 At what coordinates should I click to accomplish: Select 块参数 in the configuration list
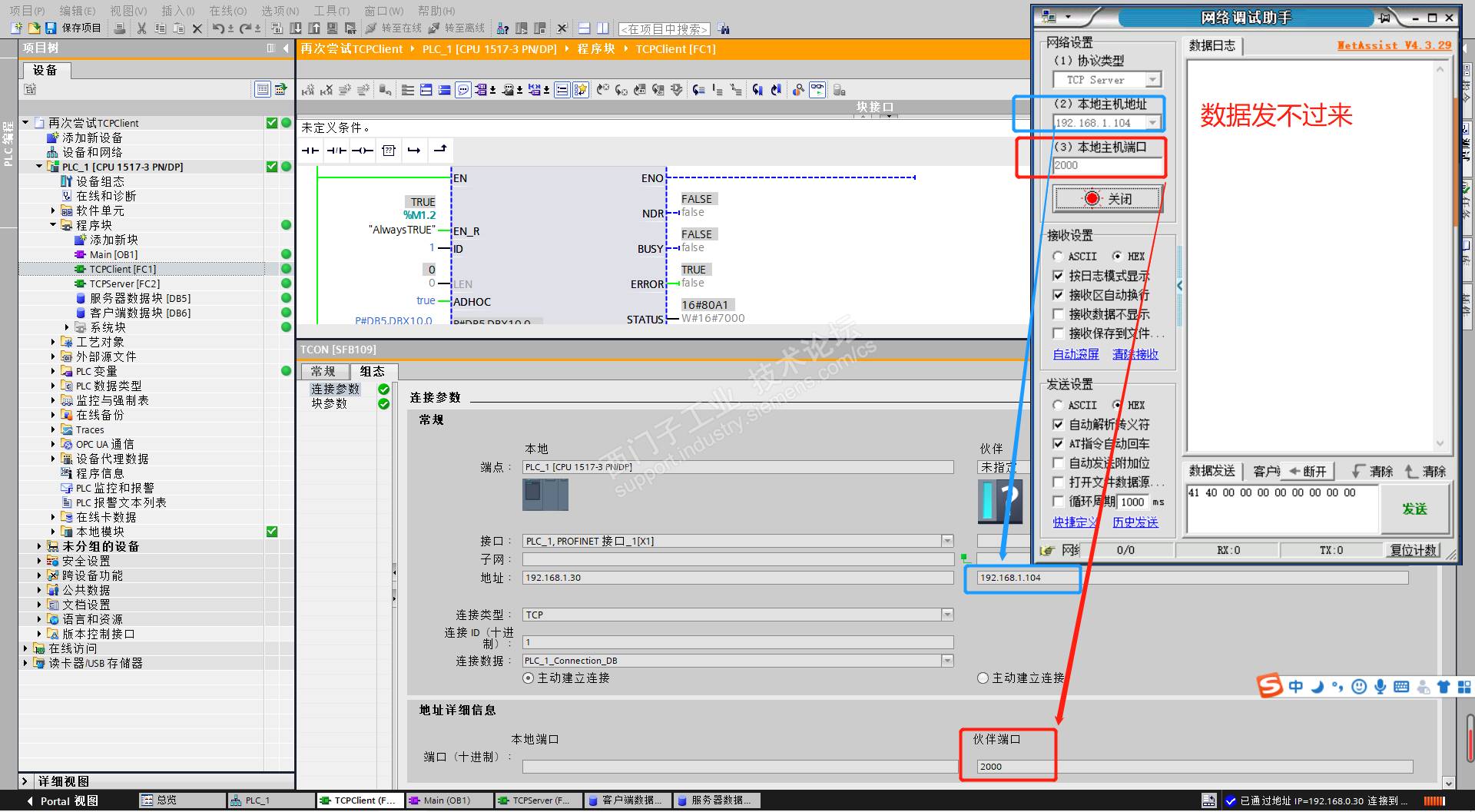(x=330, y=403)
